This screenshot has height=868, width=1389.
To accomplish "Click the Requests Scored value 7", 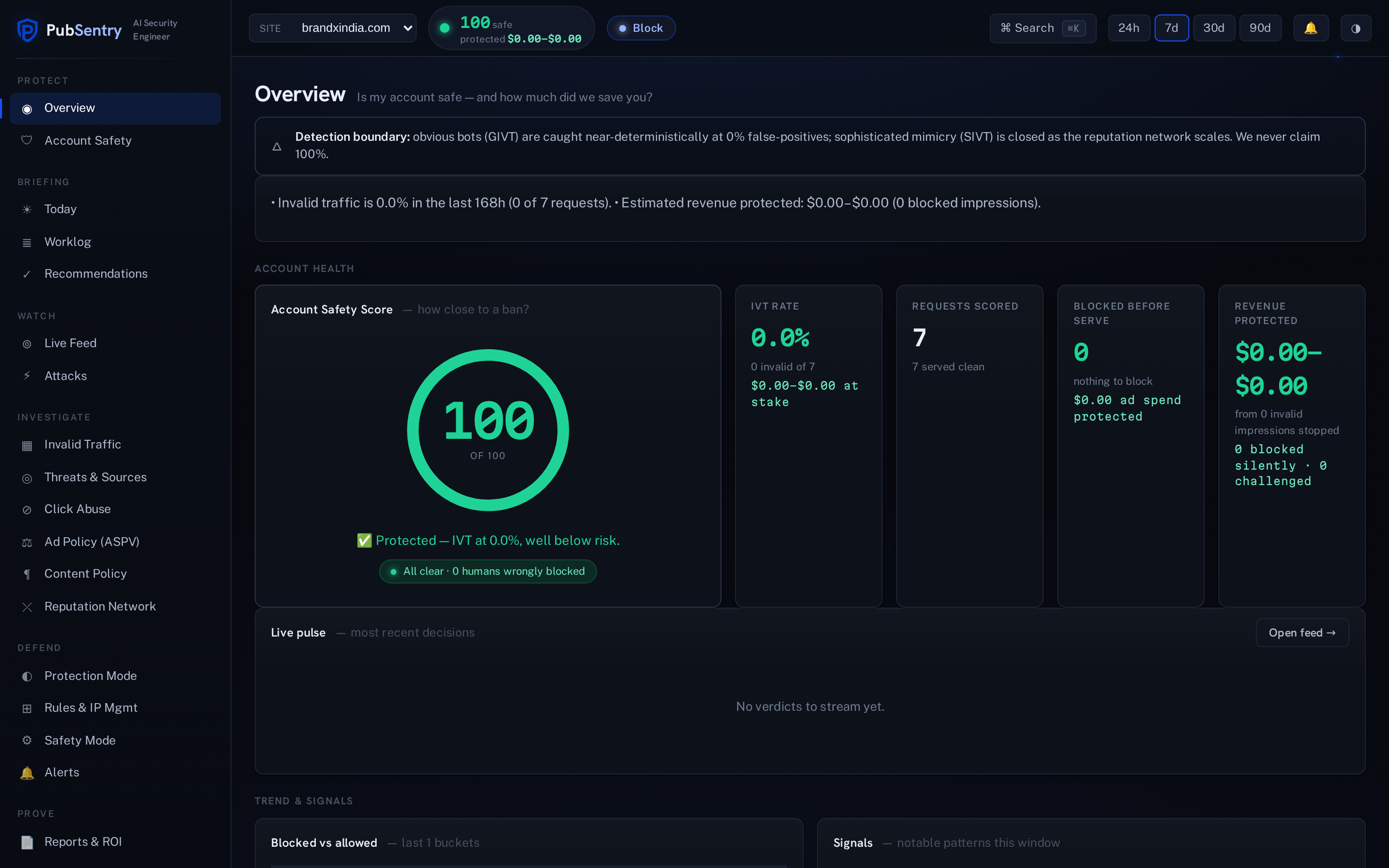I will (x=919, y=338).
